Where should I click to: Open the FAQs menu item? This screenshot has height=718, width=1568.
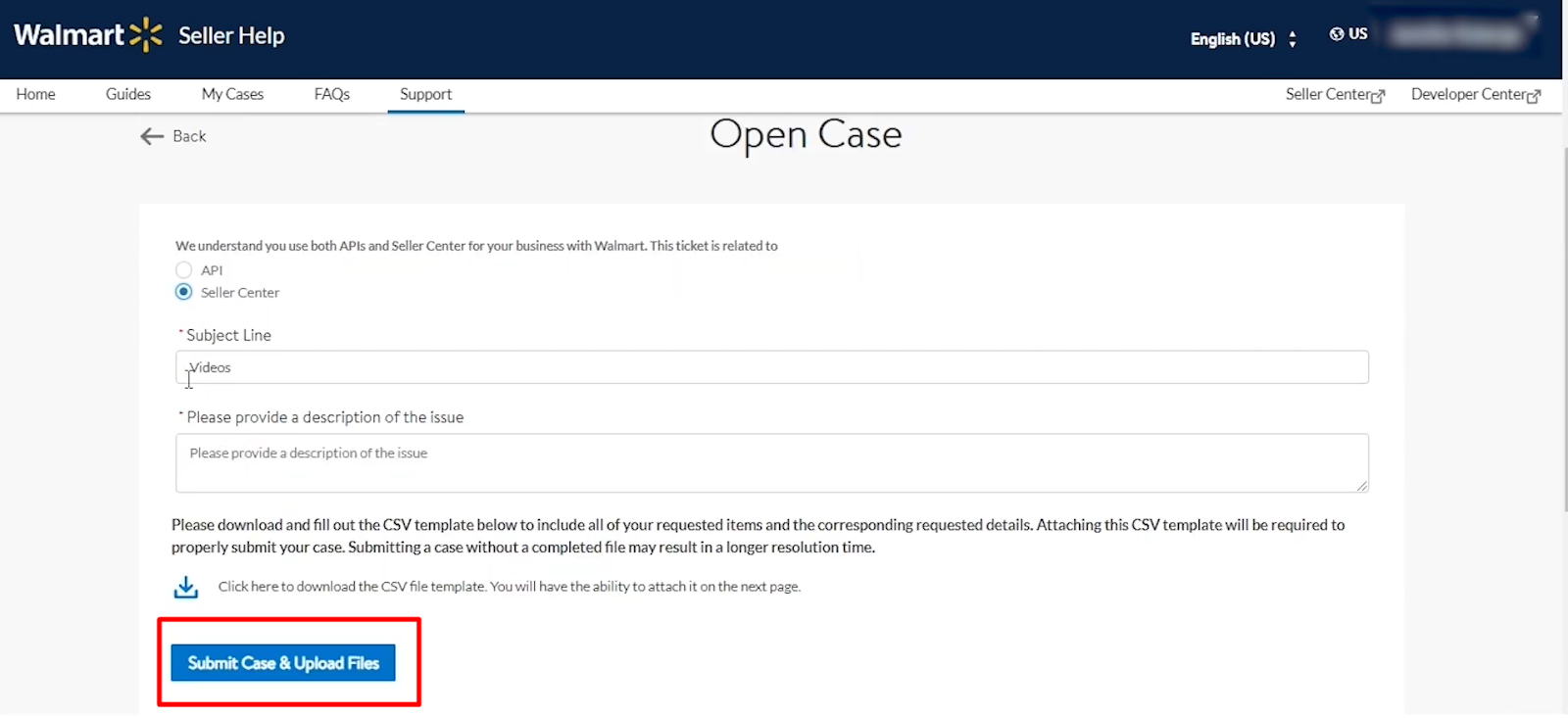pos(332,94)
